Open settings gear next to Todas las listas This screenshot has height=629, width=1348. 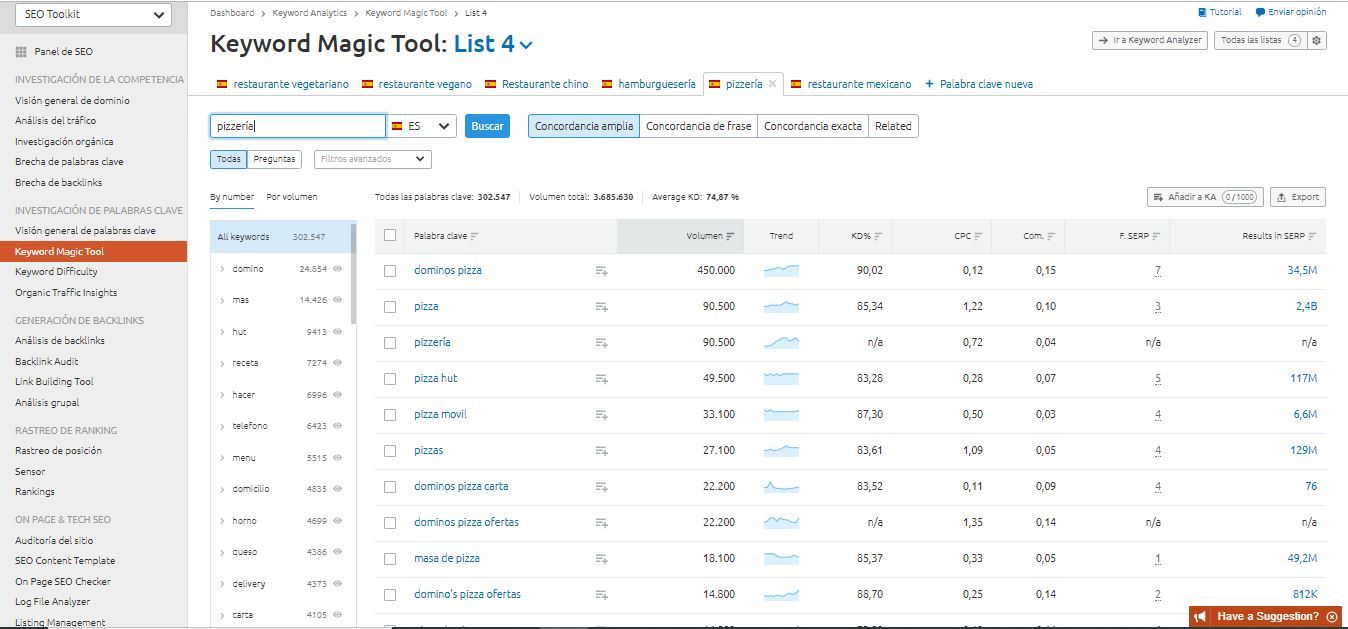click(x=1317, y=40)
